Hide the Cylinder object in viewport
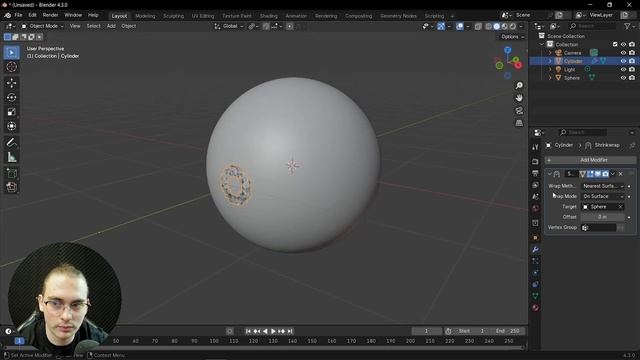 623,61
